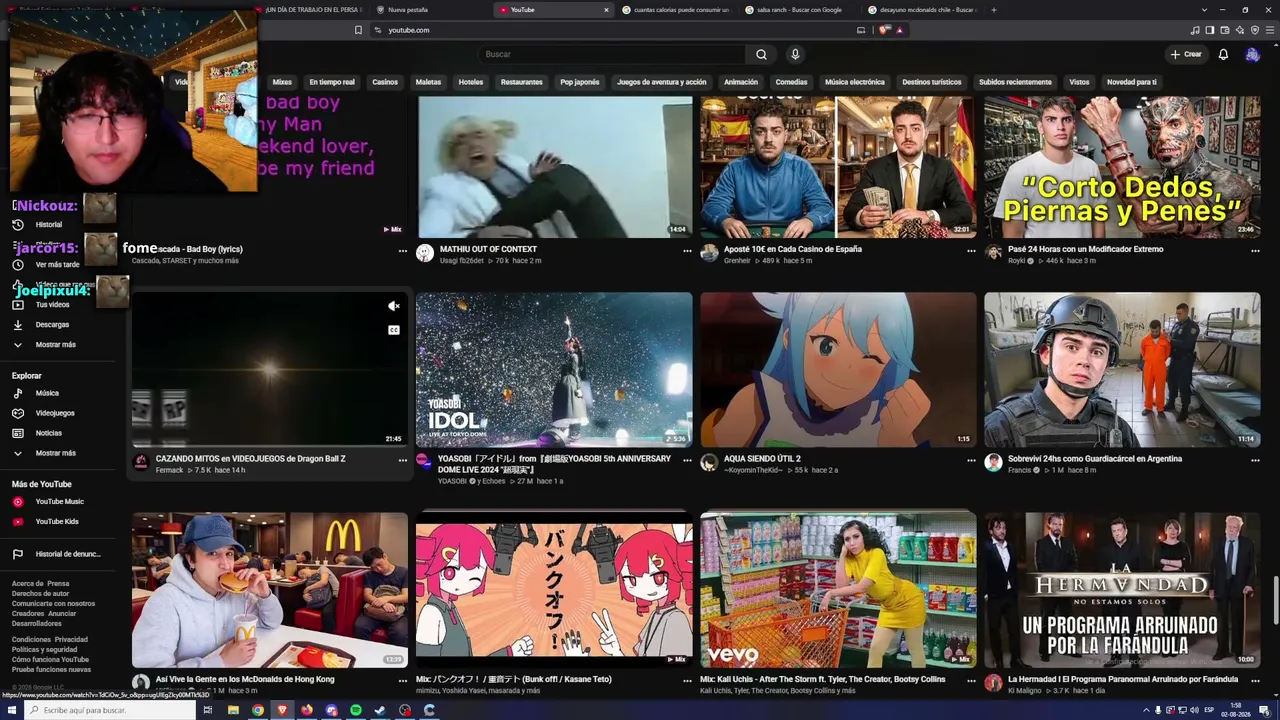Viewport: 1280px width, 720px height.
Task: Select the Música electrónica chip
Action: [854, 82]
